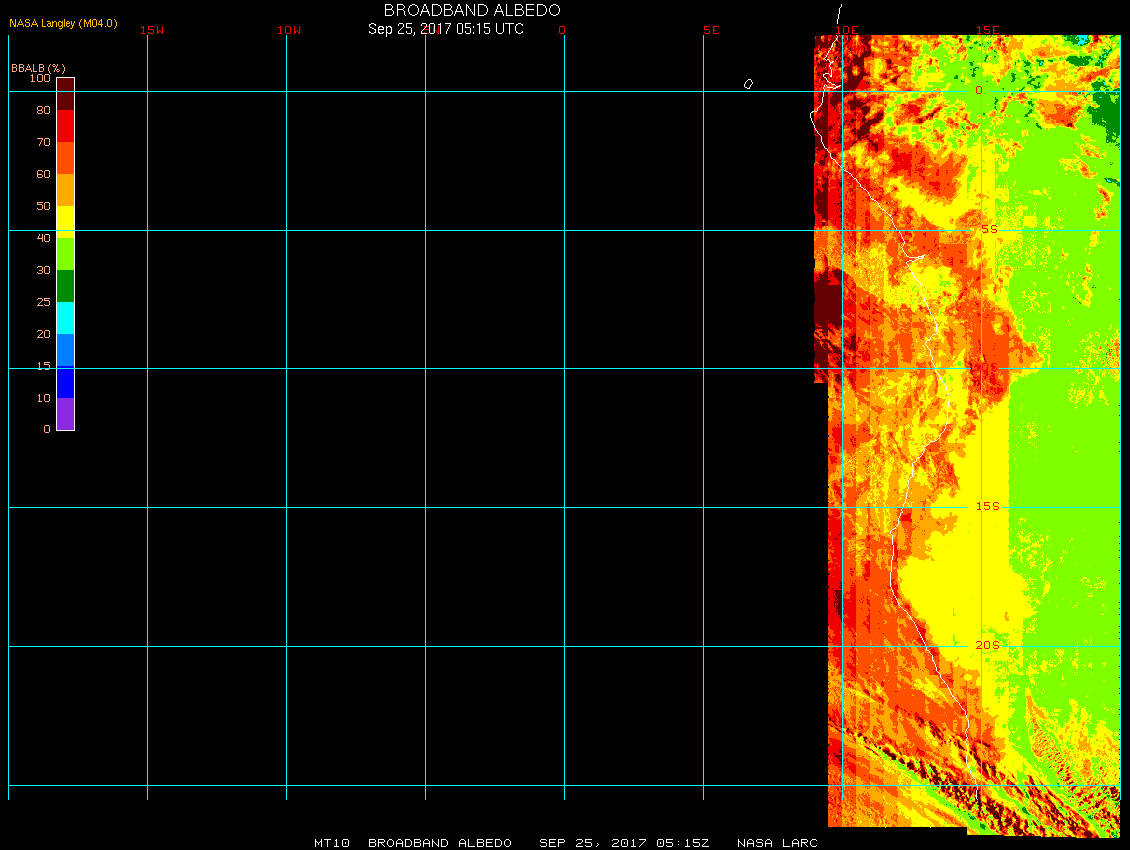Viewport: 1130px width, 850px height.
Task: Click the 5E longitude label
Action: pos(711,30)
